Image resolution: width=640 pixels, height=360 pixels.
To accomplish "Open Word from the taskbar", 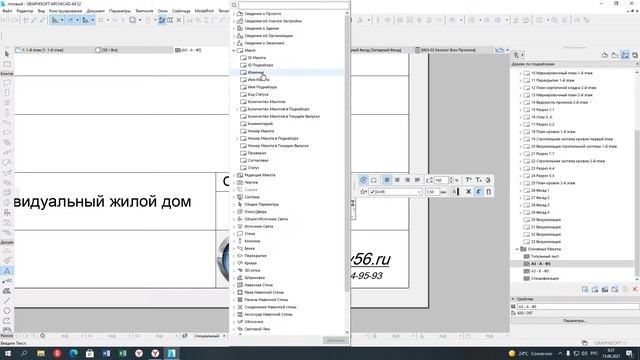I will pos(106,353).
